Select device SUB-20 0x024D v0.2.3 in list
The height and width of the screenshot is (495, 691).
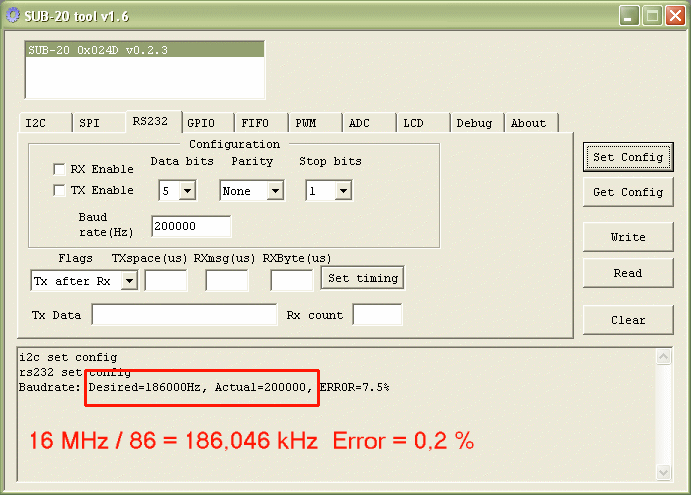145,50
